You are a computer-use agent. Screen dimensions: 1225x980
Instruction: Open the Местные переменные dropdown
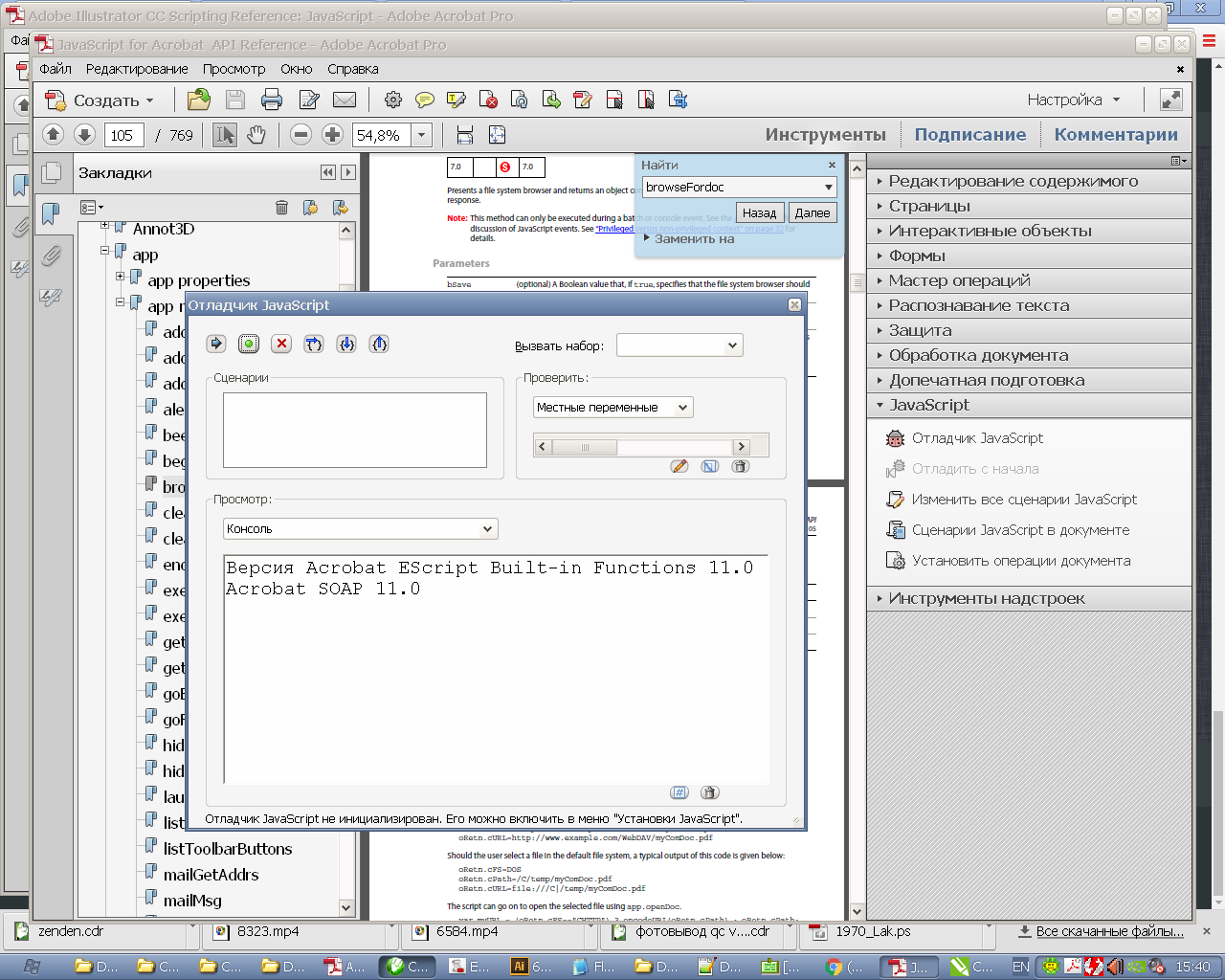(x=612, y=408)
